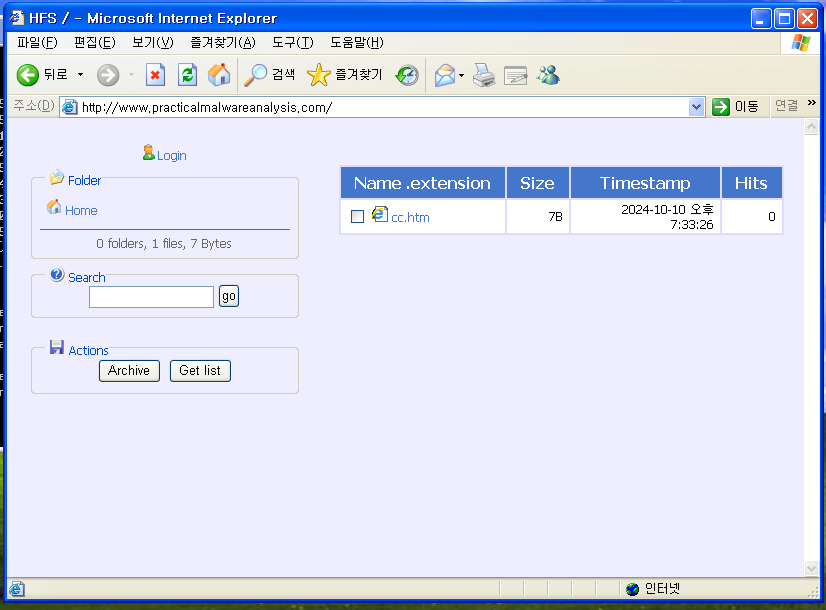Open the Favorites (즐겨찾기) star toolbar button
The height and width of the screenshot is (610, 826).
(345, 75)
